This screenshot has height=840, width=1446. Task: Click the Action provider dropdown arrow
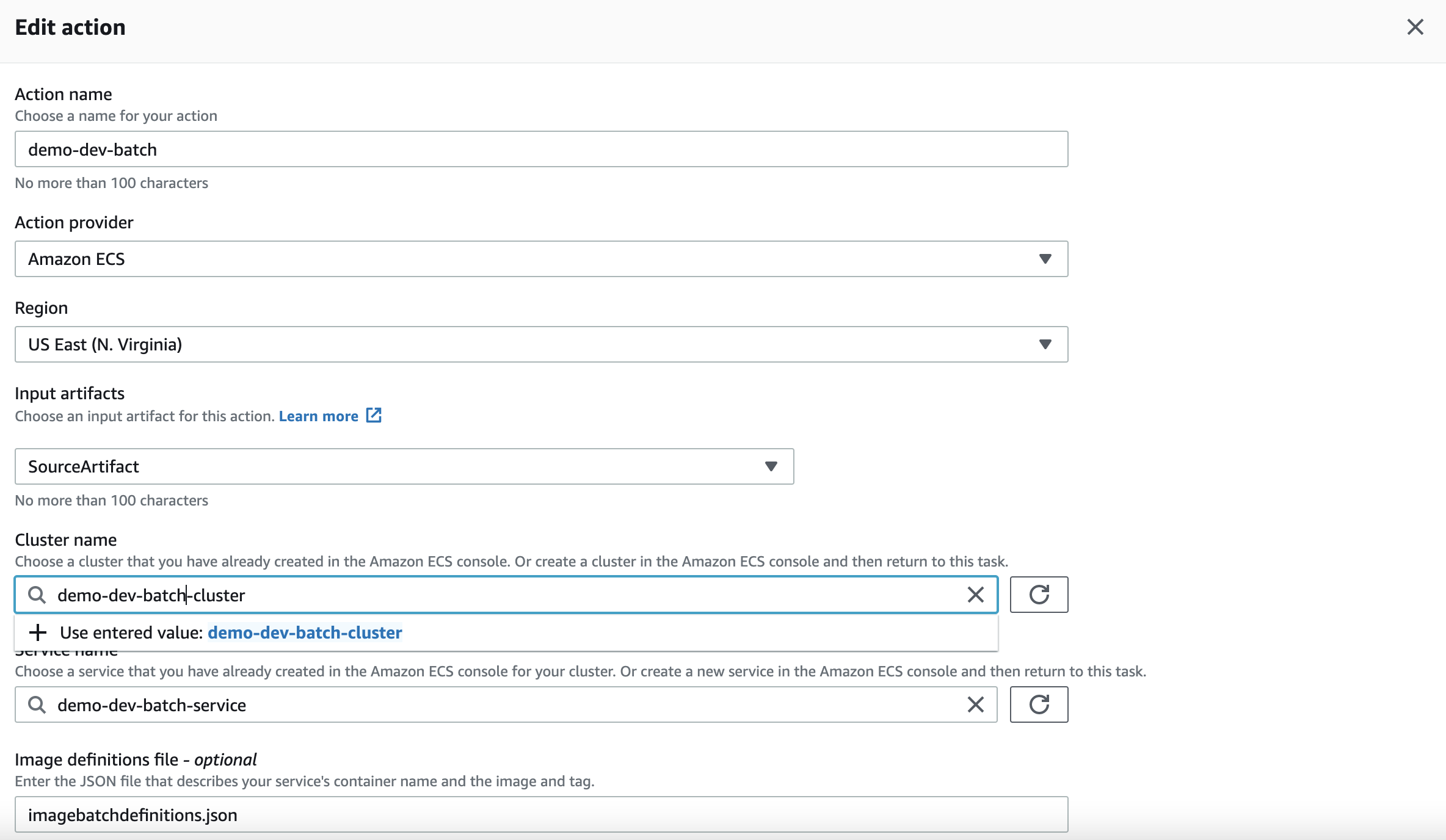pos(1045,259)
